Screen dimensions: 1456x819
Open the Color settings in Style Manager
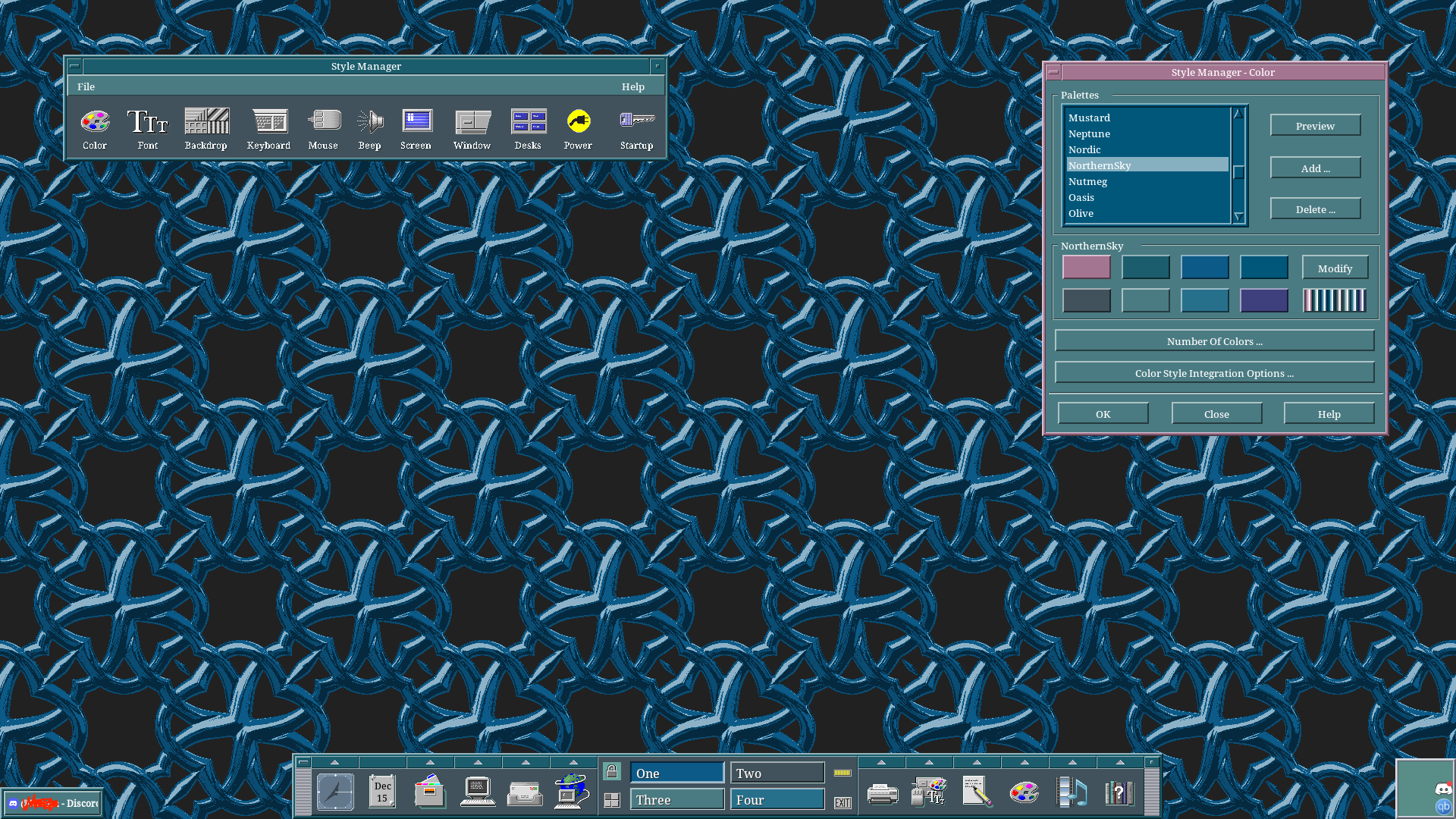(95, 128)
